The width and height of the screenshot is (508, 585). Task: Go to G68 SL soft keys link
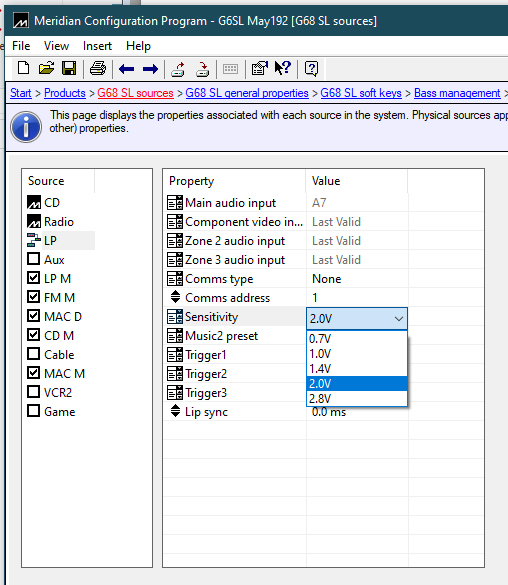pos(361,93)
